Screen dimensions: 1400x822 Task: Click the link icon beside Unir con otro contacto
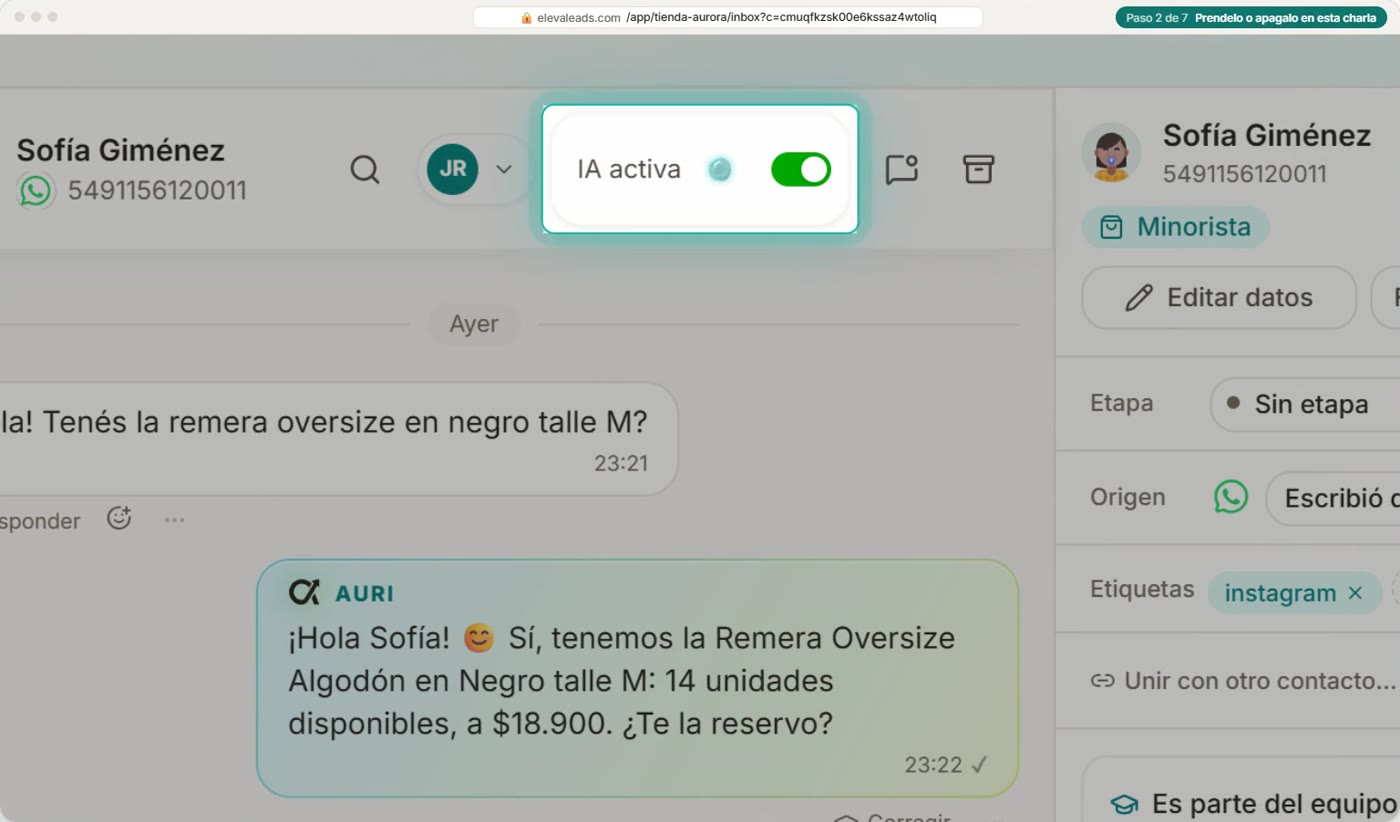[x=1102, y=681]
